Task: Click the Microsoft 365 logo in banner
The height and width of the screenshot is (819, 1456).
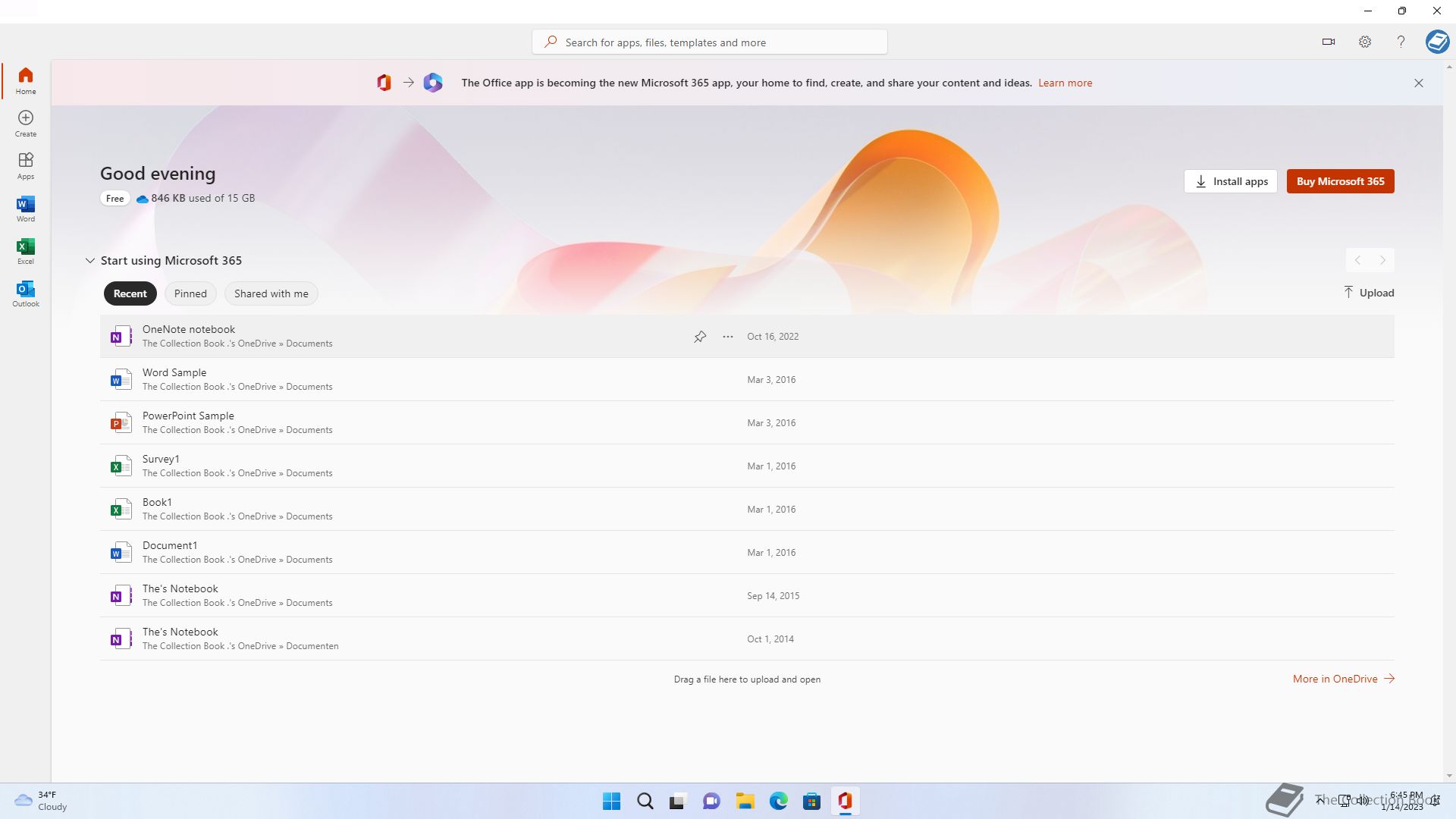Action: coord(433,83)
